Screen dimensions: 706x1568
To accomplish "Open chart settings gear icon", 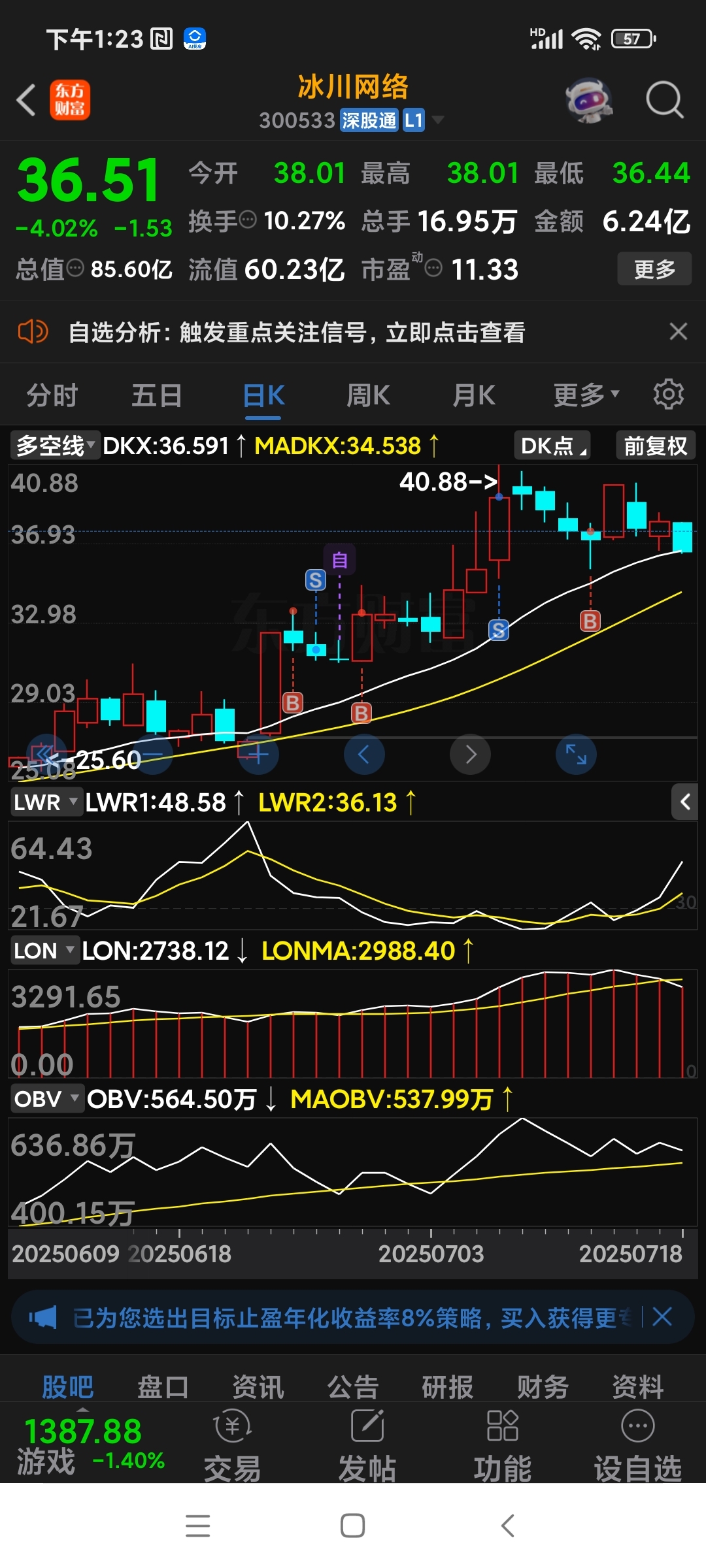I will click(x=668, y=394).
